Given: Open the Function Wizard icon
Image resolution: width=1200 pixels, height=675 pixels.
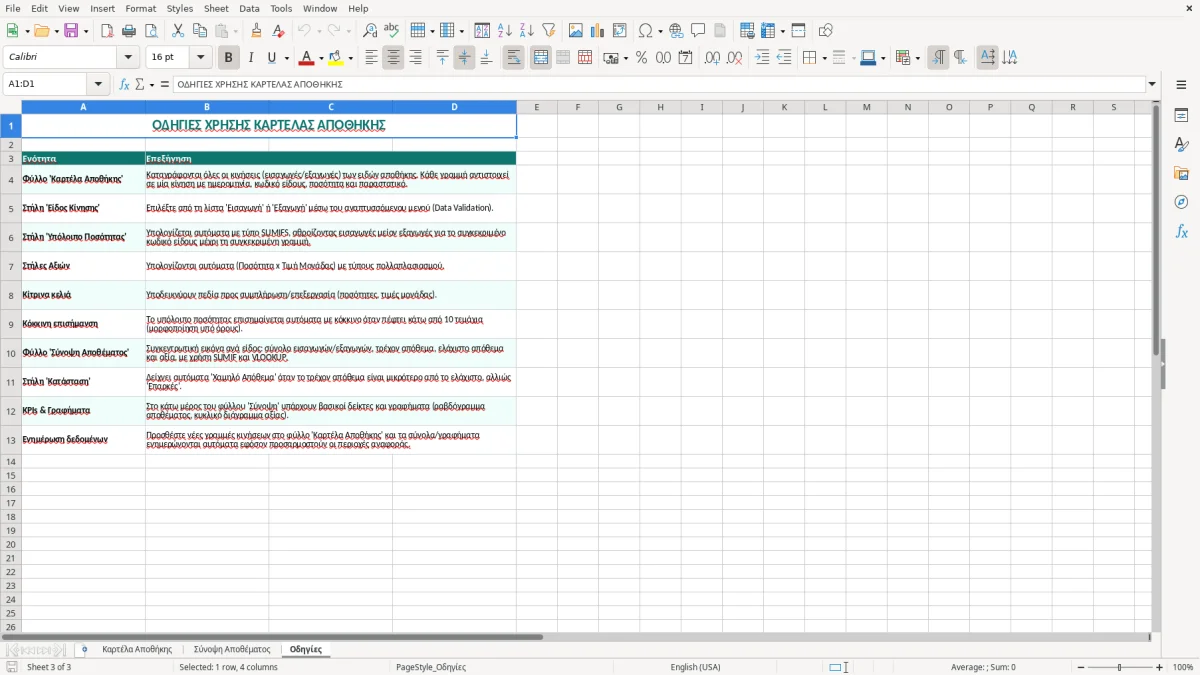Looking at the screenshot, I should 124,84.
